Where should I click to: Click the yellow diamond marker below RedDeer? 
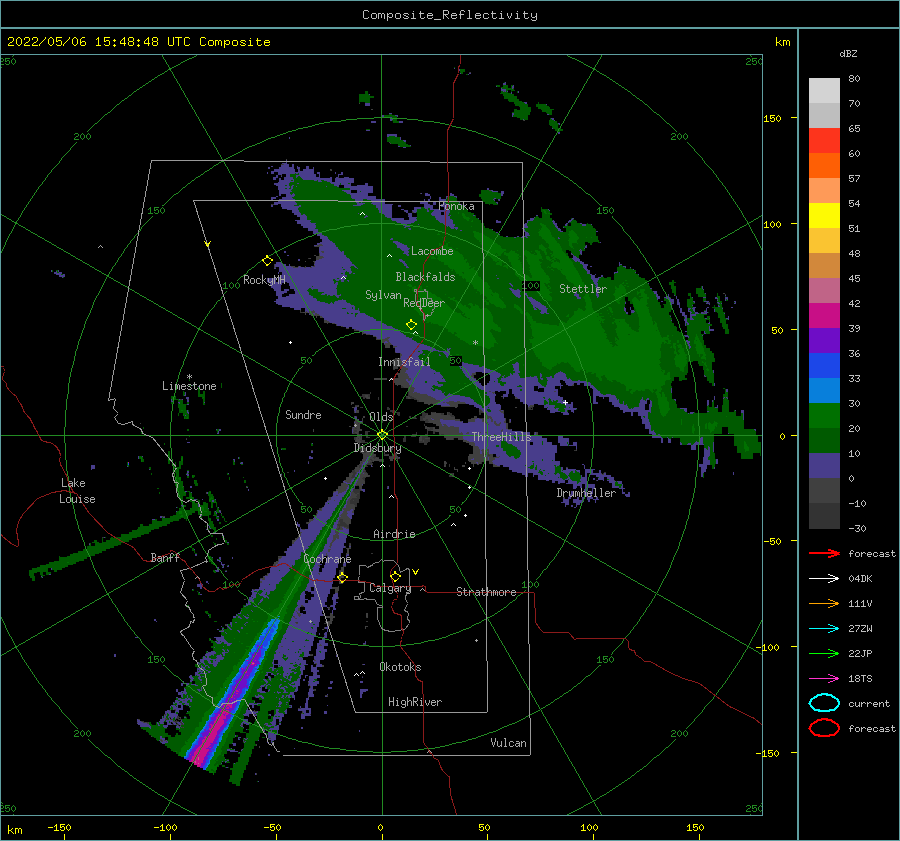411,325
